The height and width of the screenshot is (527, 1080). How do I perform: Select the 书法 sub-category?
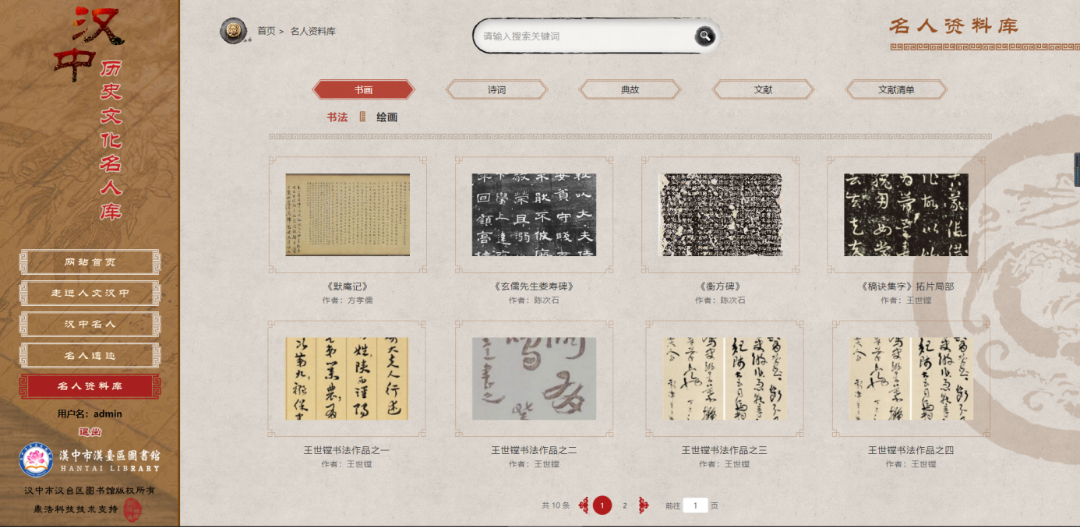(x=337, y=117)
